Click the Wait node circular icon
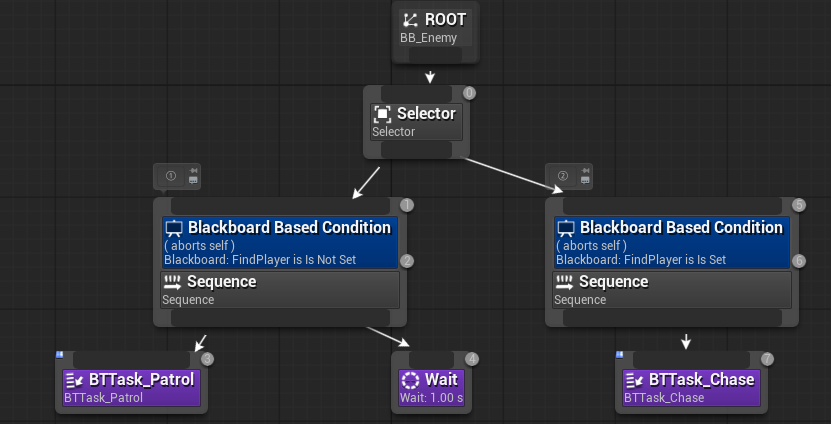 coord(410,380)
